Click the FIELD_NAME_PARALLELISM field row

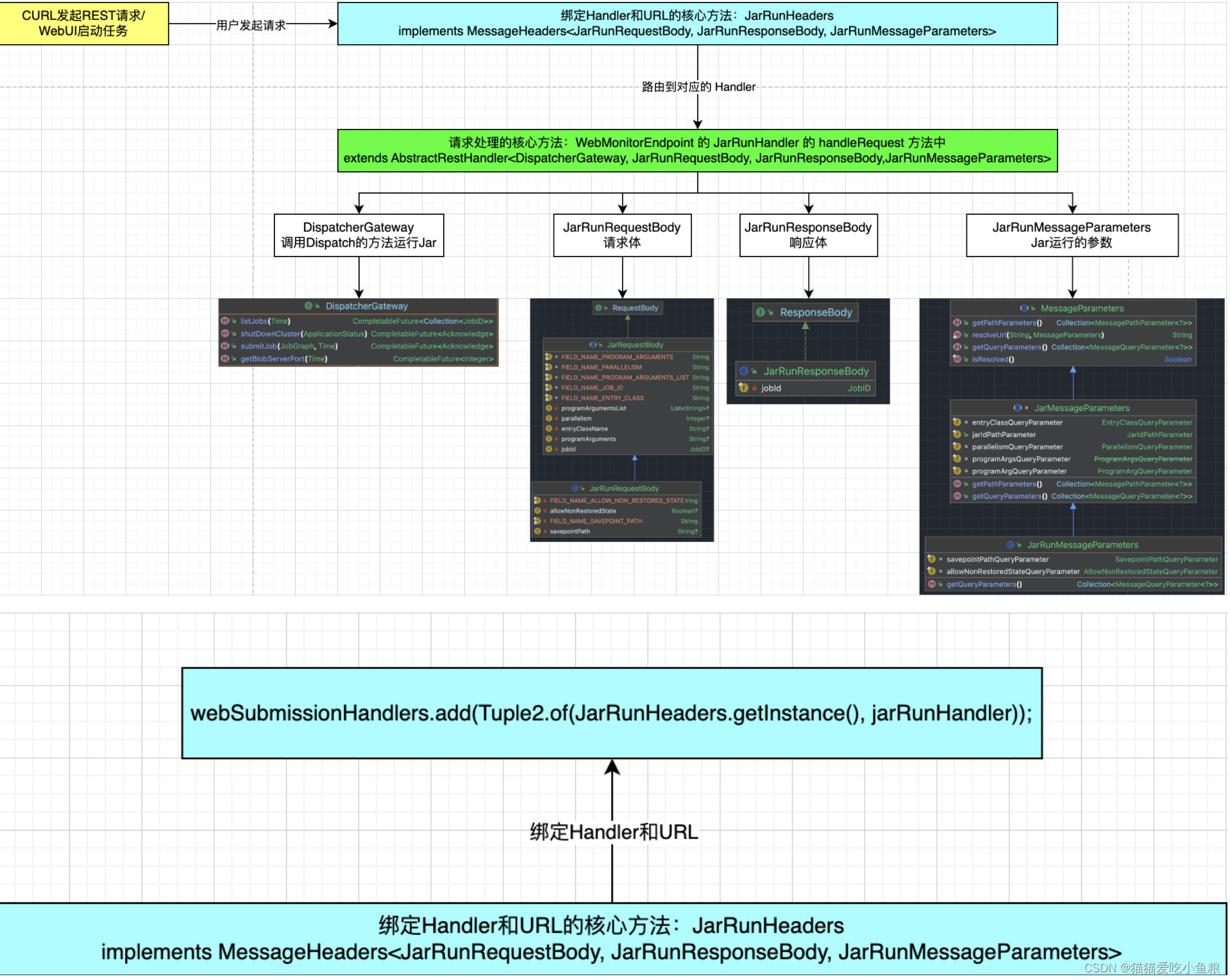click(x=627, y=367)
